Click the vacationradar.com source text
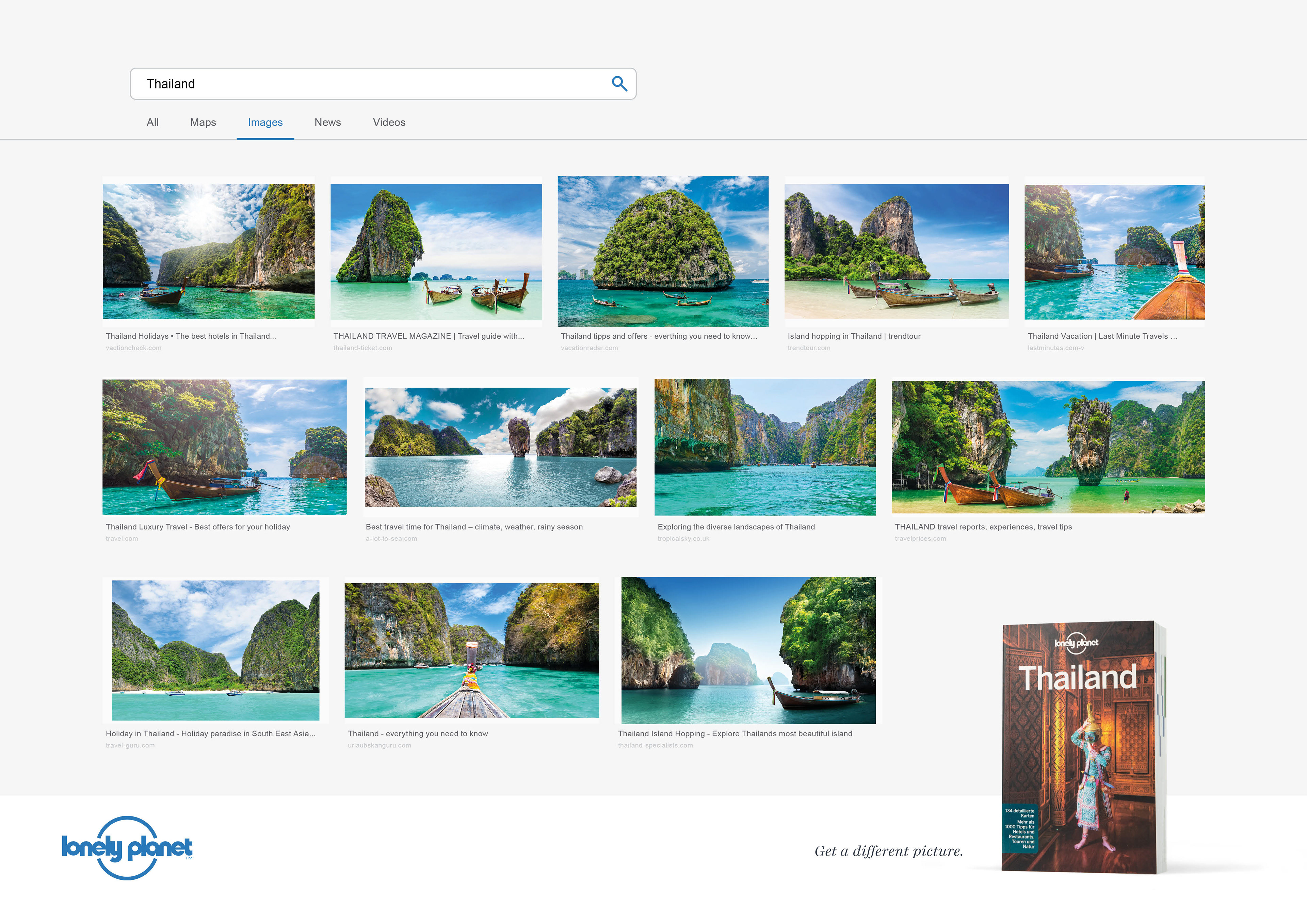This screenshot has width=1307, height=924. click(589, 348)
